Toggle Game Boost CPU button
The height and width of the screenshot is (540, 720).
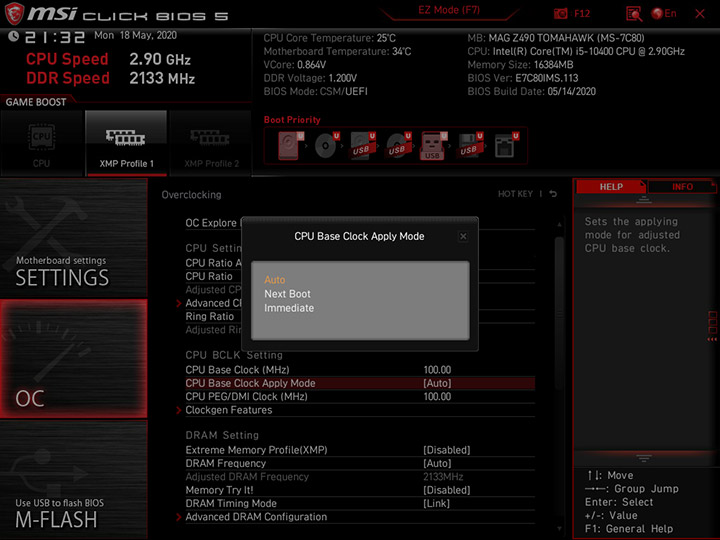click(42, 143)
